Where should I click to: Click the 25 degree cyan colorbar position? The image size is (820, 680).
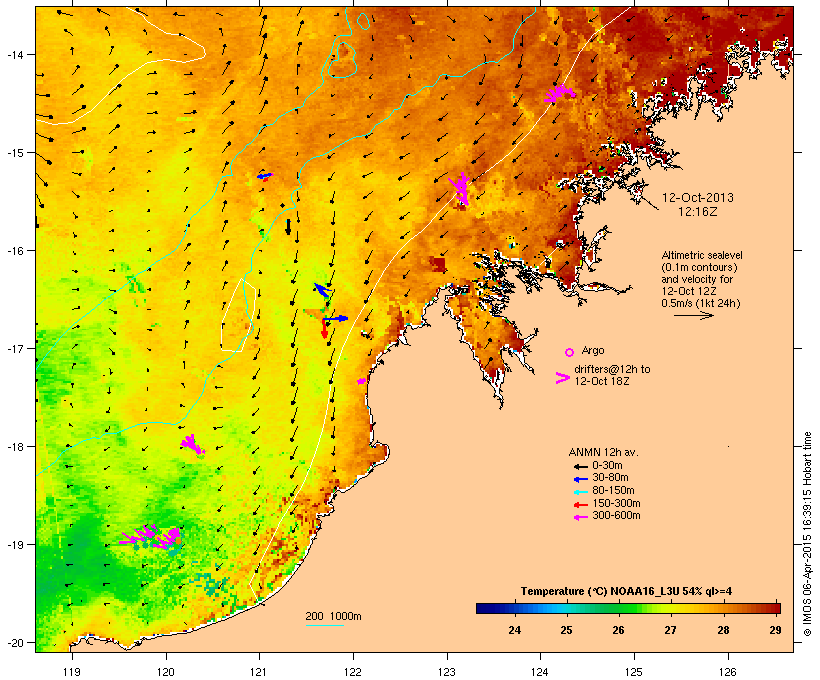pyautogui.click(x=566, y=608)
